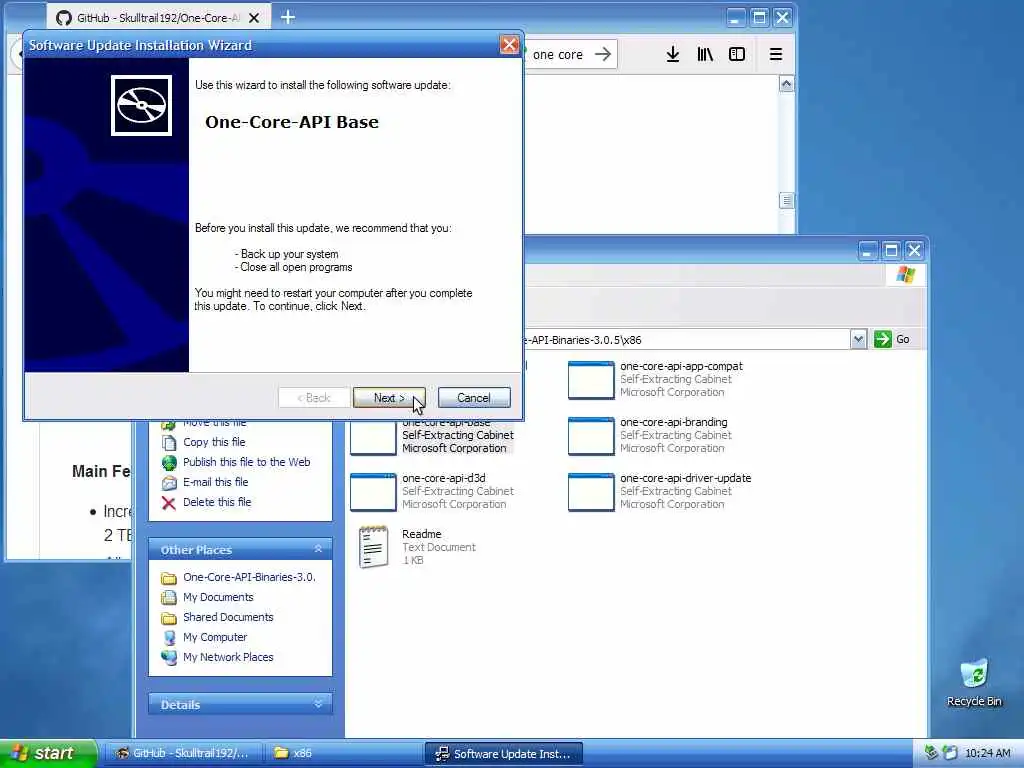
Task: Click the wizard's disc logo icon
Action: click(x=141, y=105)
